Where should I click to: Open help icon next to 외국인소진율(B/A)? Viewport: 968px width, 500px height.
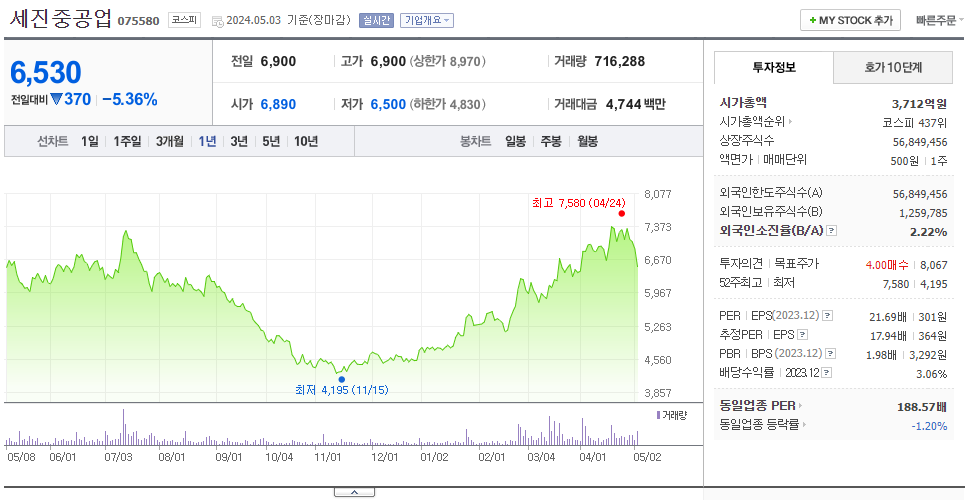[x=832, y=231]
